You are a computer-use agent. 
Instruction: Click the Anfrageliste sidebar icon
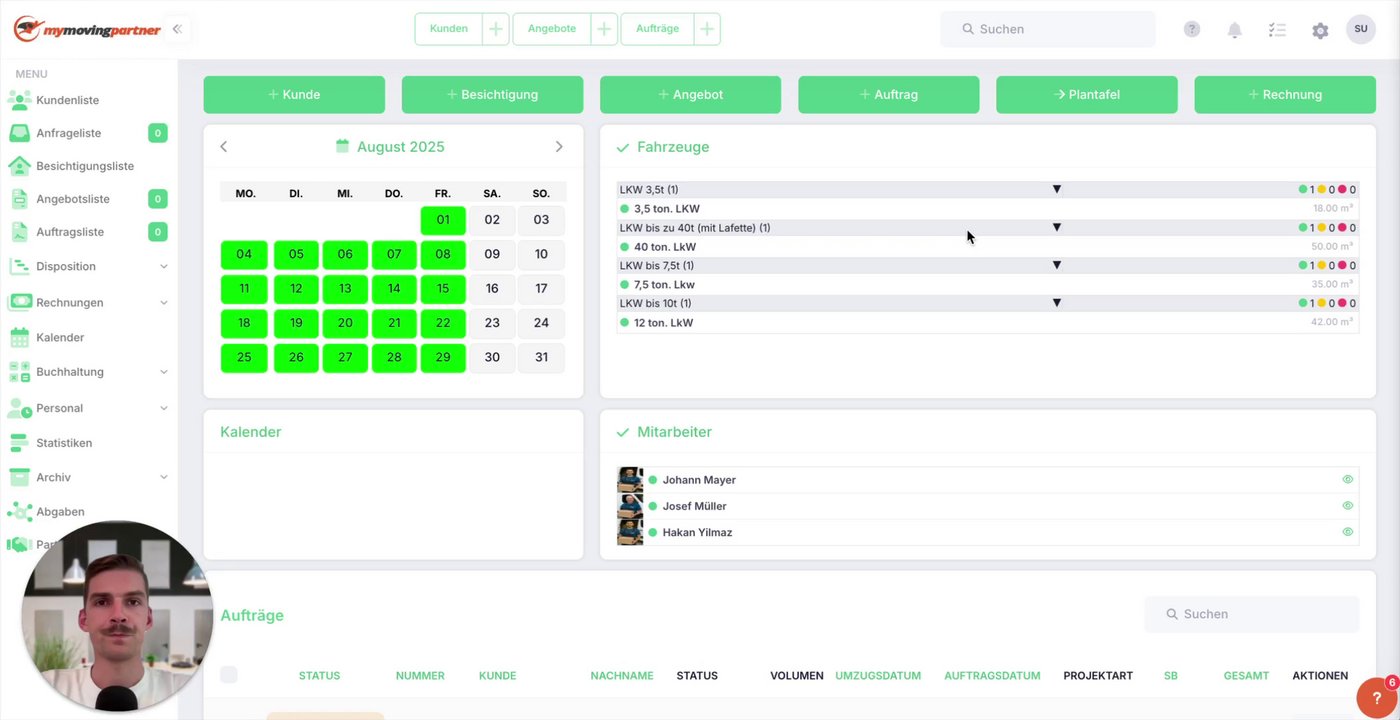(19, 133)
